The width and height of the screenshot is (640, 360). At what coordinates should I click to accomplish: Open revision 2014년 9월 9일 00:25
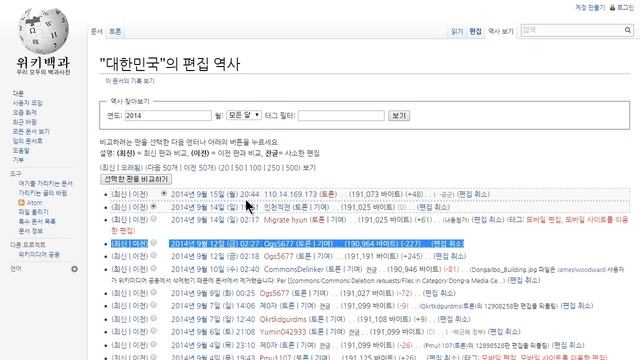[213, 293]
